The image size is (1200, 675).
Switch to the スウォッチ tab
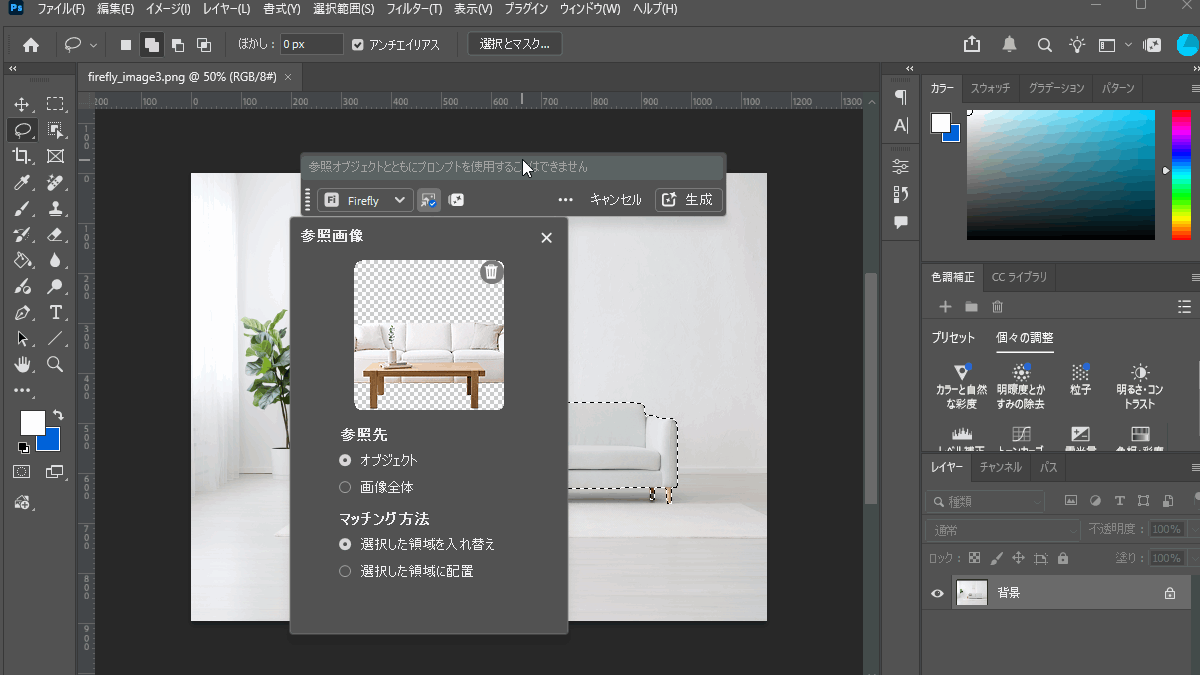point(990,88)
